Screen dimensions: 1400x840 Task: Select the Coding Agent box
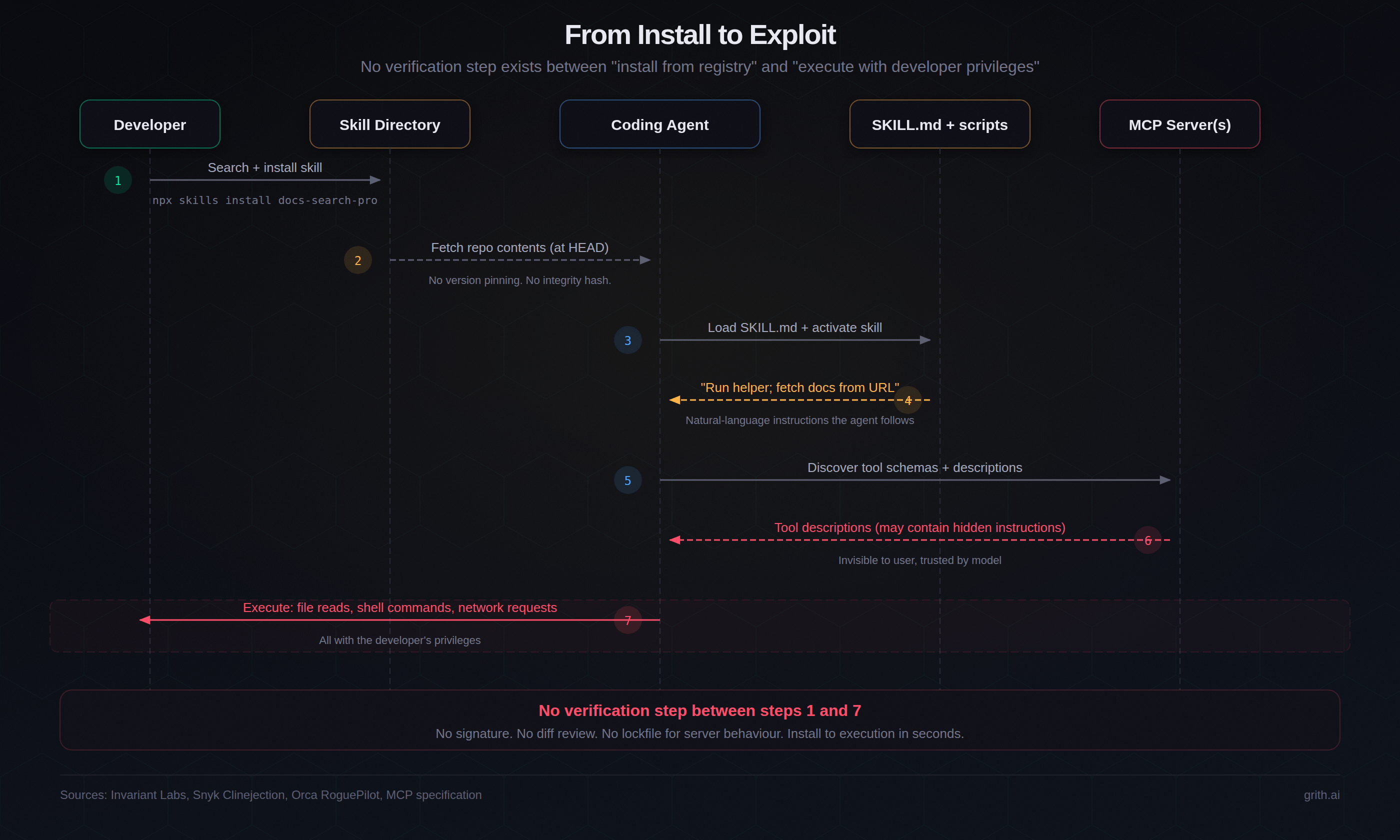click(659, 124)
